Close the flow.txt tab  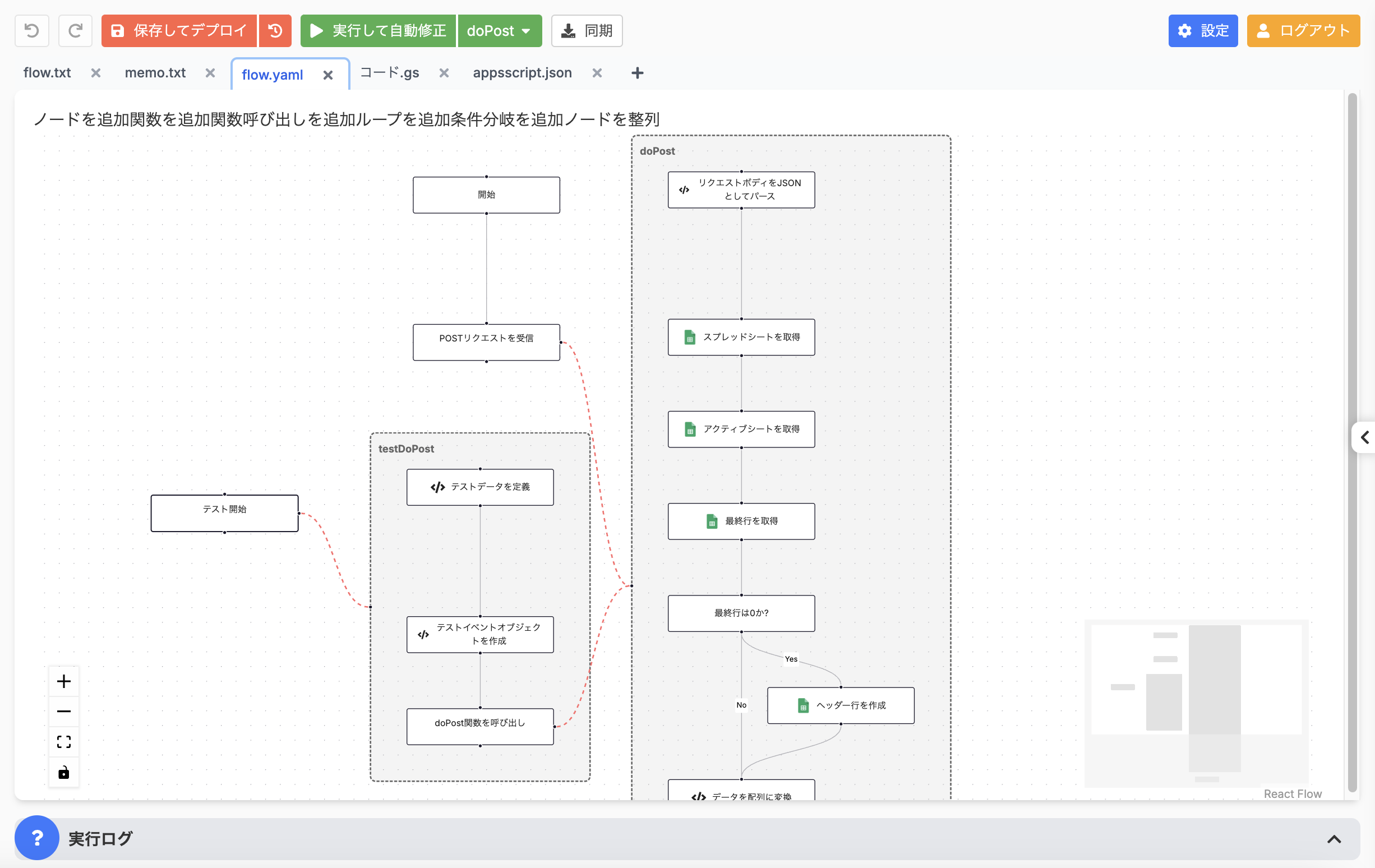(96, 73)
